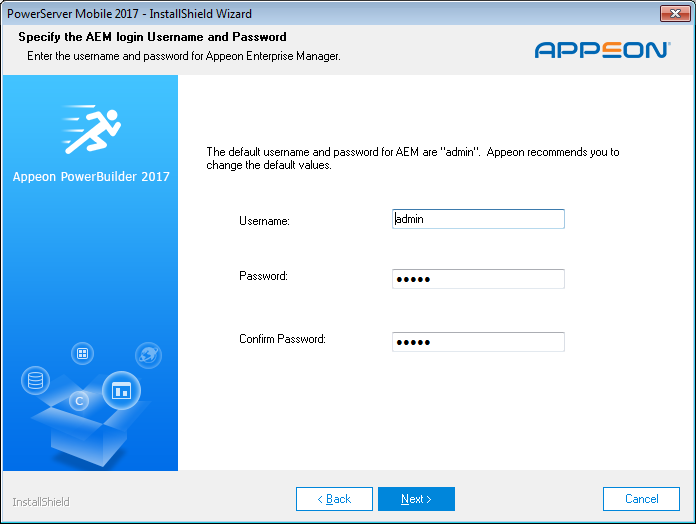This screenshot has width=696, height=524.
Task: Click the database cylinder icon
Action: pyautogui.click(x=36, y=380)
